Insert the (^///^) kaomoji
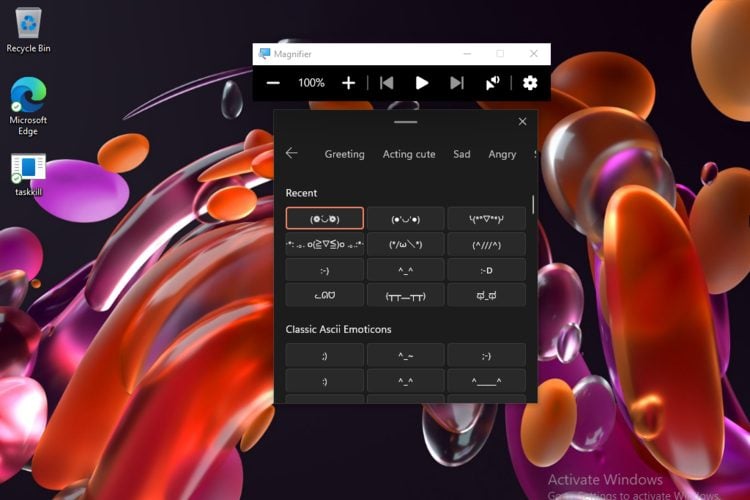Viewport: 750px width, 500px height. pos(486,244)
